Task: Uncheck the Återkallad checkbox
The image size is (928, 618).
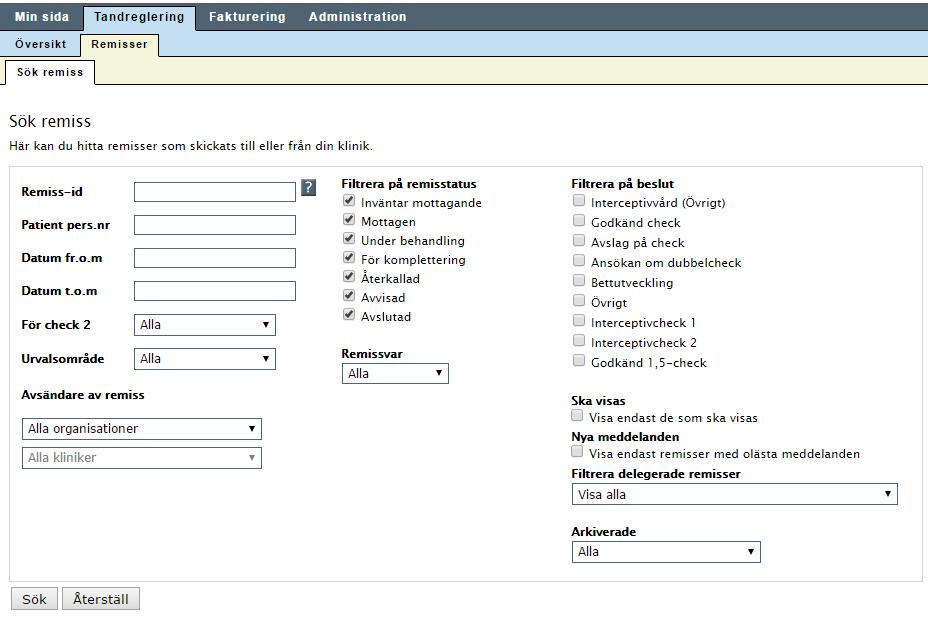Action: (x=349, y=276)
